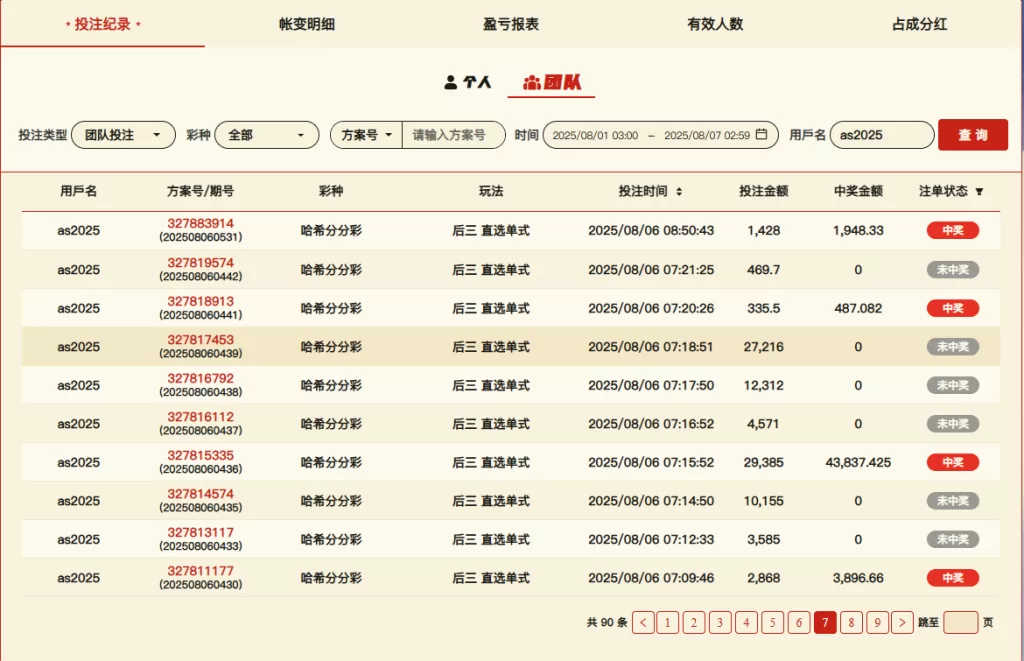Click 未中奖 badge in 327817453 row
The height and width of the screenshot is (661, 1024).
pos(953,347)
